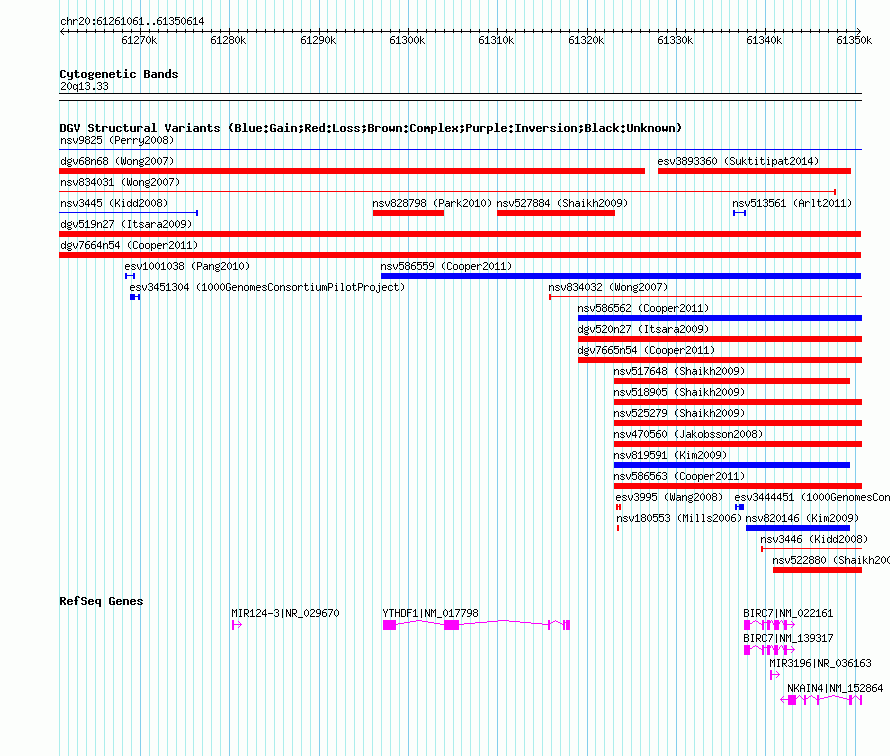890x756 pixels.
Task: Select the nsv518905 (Shaikh2009) red bar
Action: point(738,402)
